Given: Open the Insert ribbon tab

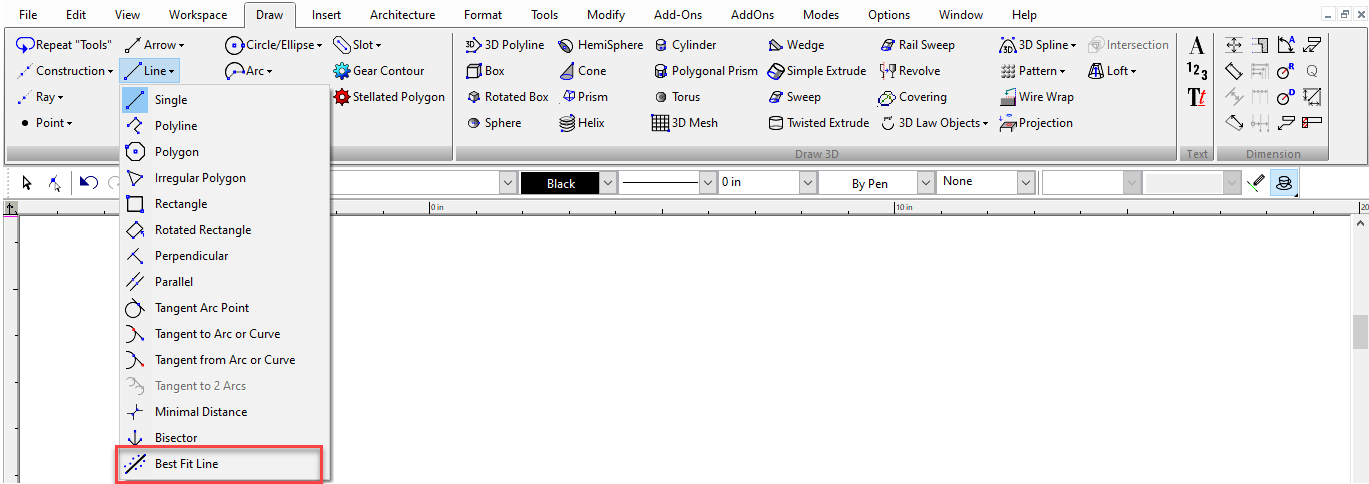Looking at the screenshot, I should coord(326,15).
